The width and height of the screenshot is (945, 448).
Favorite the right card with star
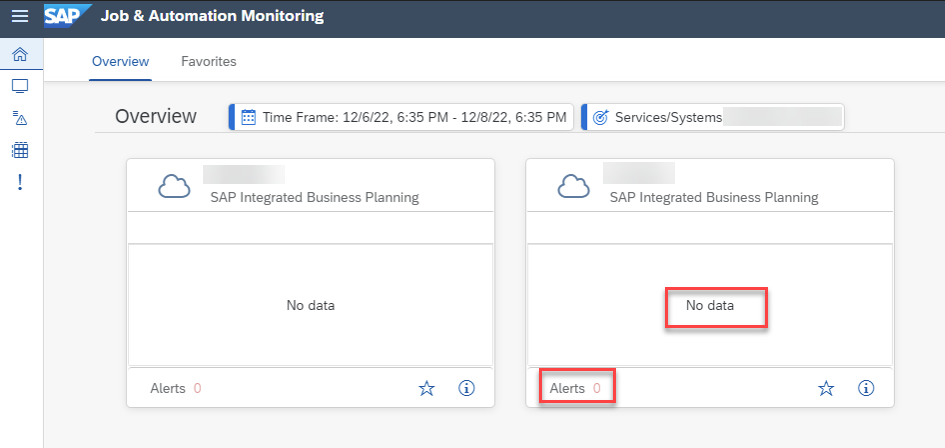coord(826,388)
